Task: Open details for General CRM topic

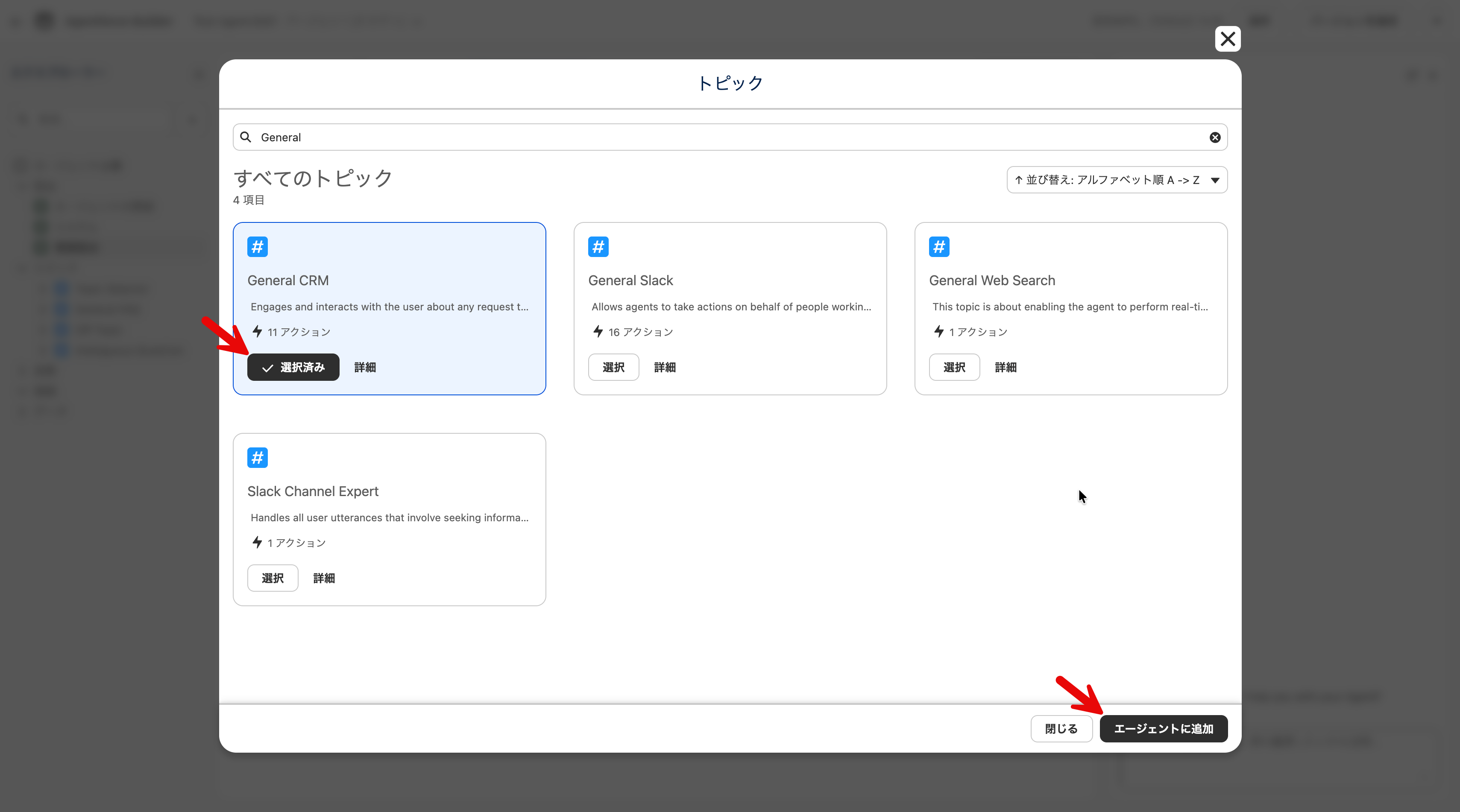Action: 365,367
